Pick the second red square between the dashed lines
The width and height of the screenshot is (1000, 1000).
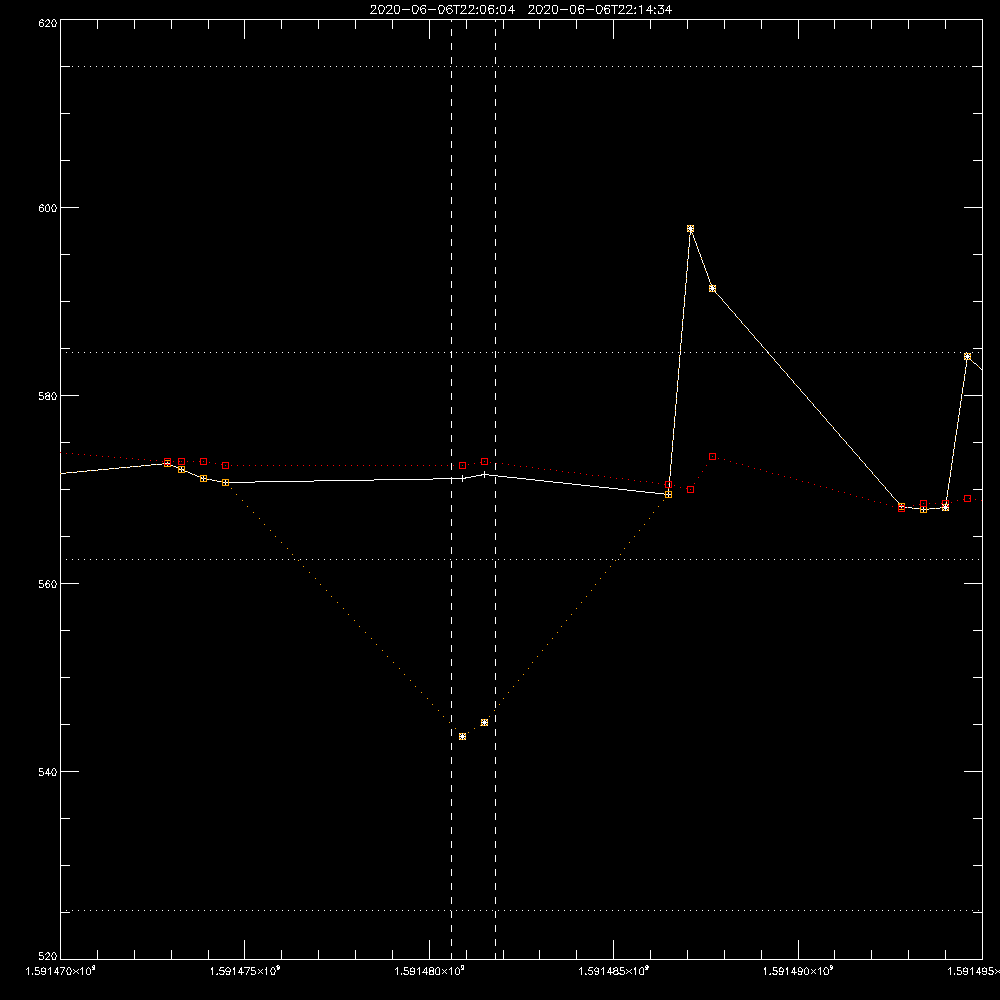pyautogui.click(x=484, y=461)
